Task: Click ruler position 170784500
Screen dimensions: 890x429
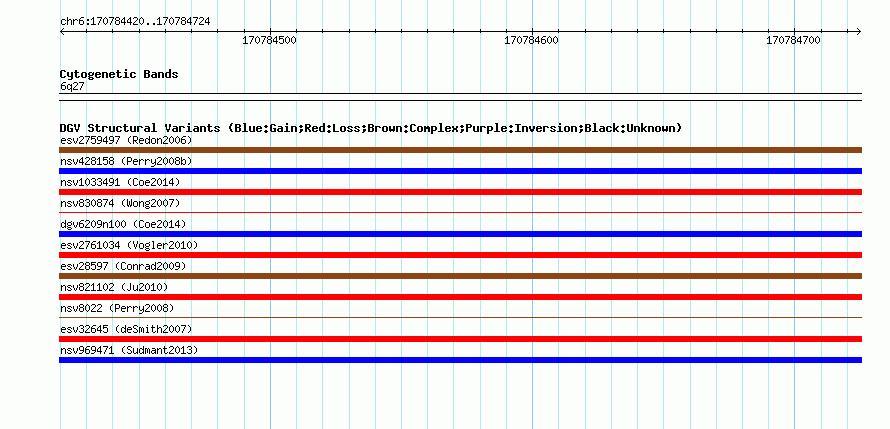Action: click(x=270, y=40)
